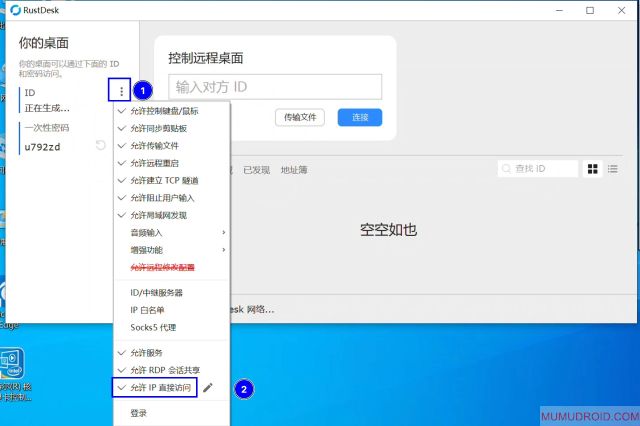Open IP 白名单 settings
Image resolution: width=640 pixels, height=426 pixels.
(x=171, y=310)
